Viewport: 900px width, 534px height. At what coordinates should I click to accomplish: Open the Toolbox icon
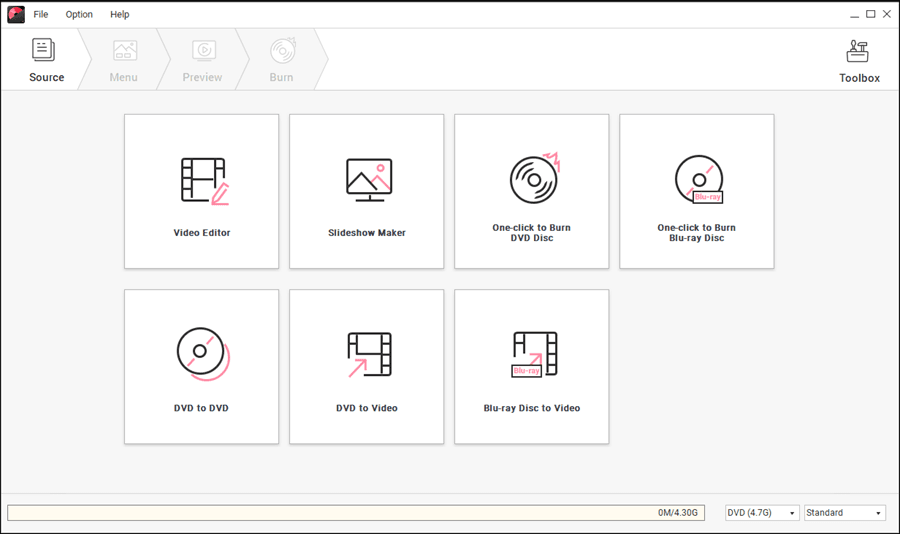tap(858, 51)
